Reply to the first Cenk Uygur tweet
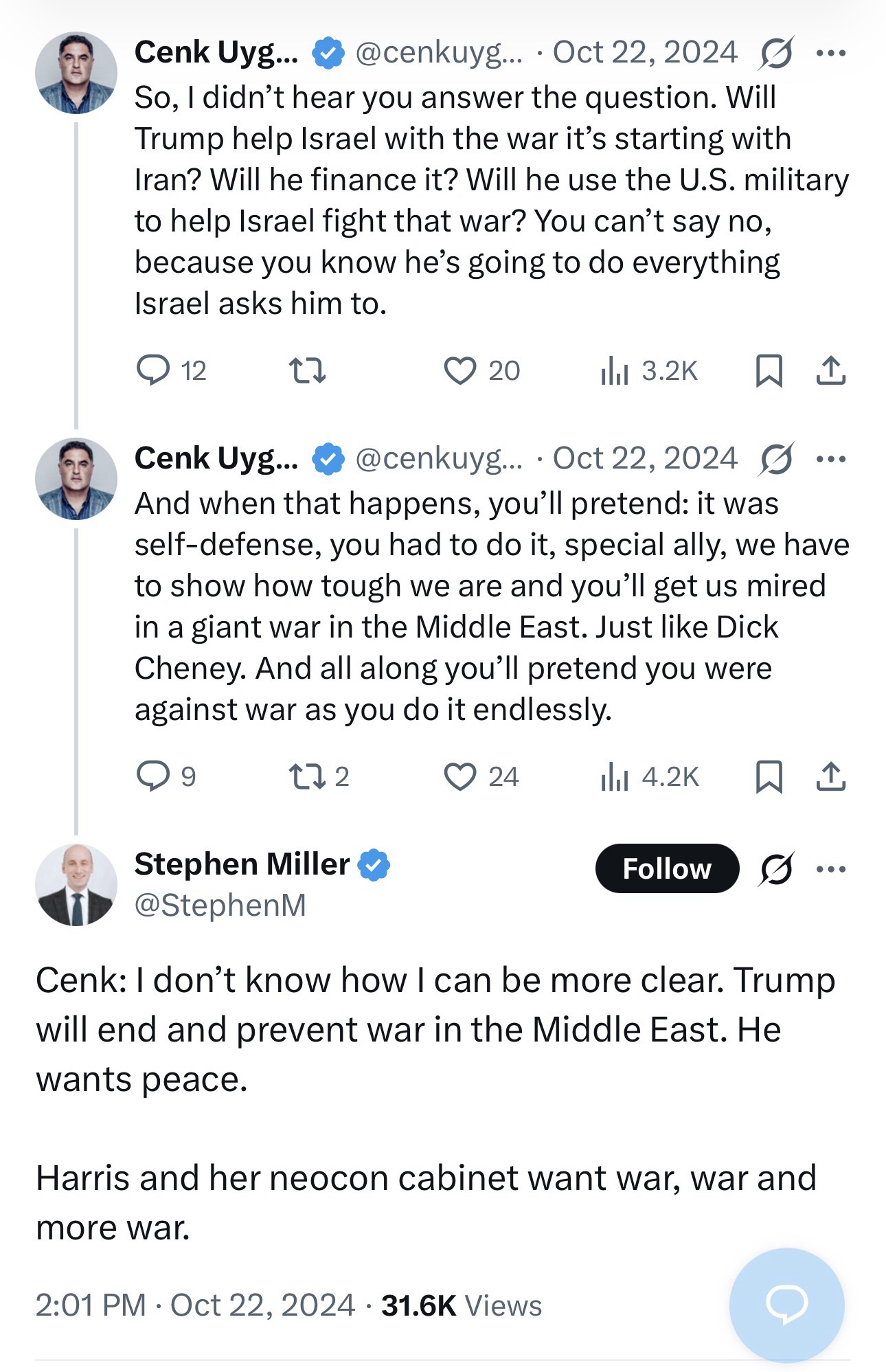886x1372 pixels. click(x=153, y=370)
